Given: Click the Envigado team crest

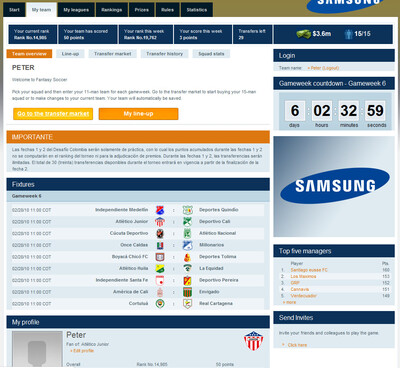Looking at the screenshot, I should (188, 292).
